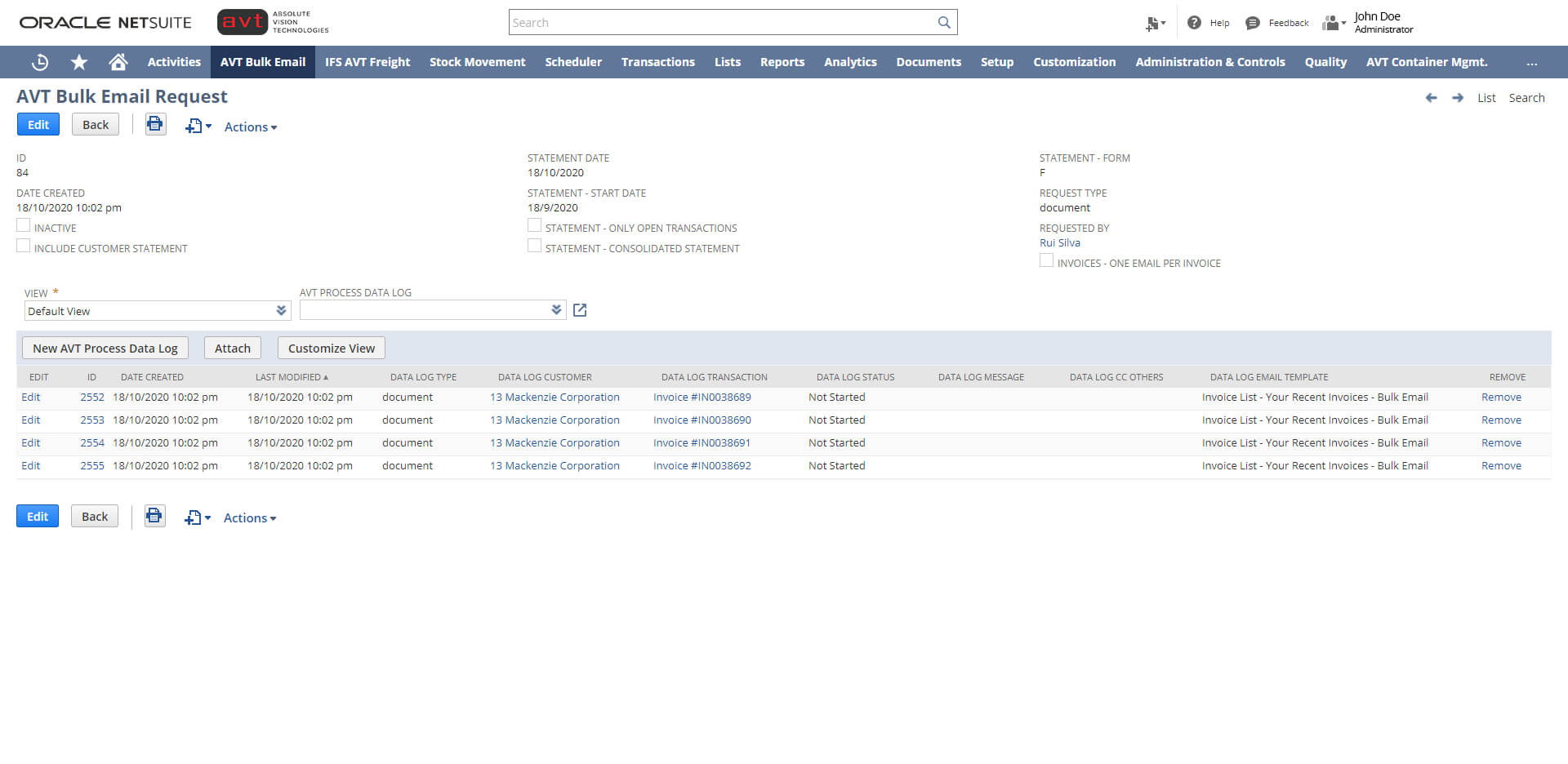Open the Actions dropdown menu
Viewport: 1568px width, 764px height.
pos(250,127)
